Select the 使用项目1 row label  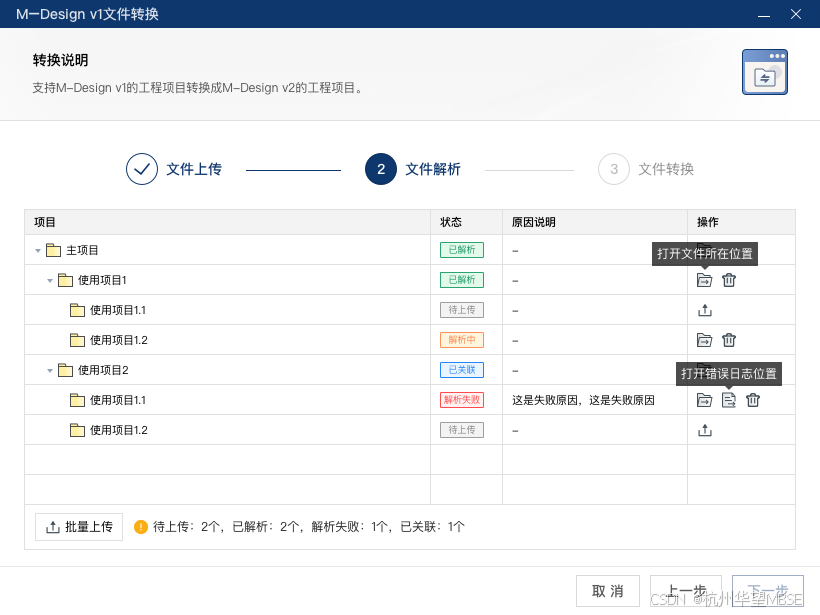click(102, 280)
